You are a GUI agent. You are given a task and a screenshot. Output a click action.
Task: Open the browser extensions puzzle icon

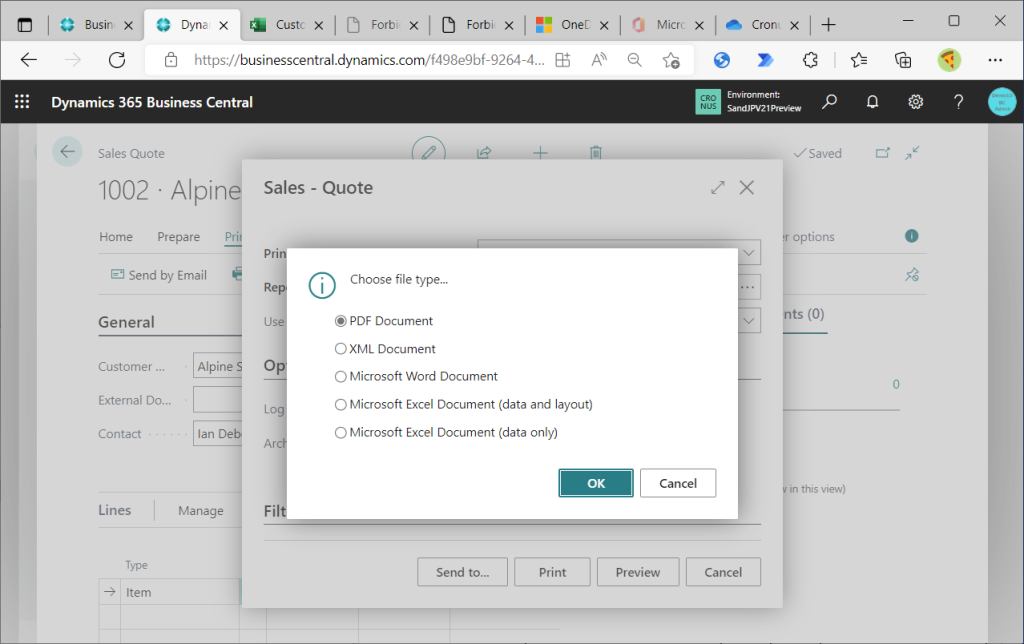point(810,60)
